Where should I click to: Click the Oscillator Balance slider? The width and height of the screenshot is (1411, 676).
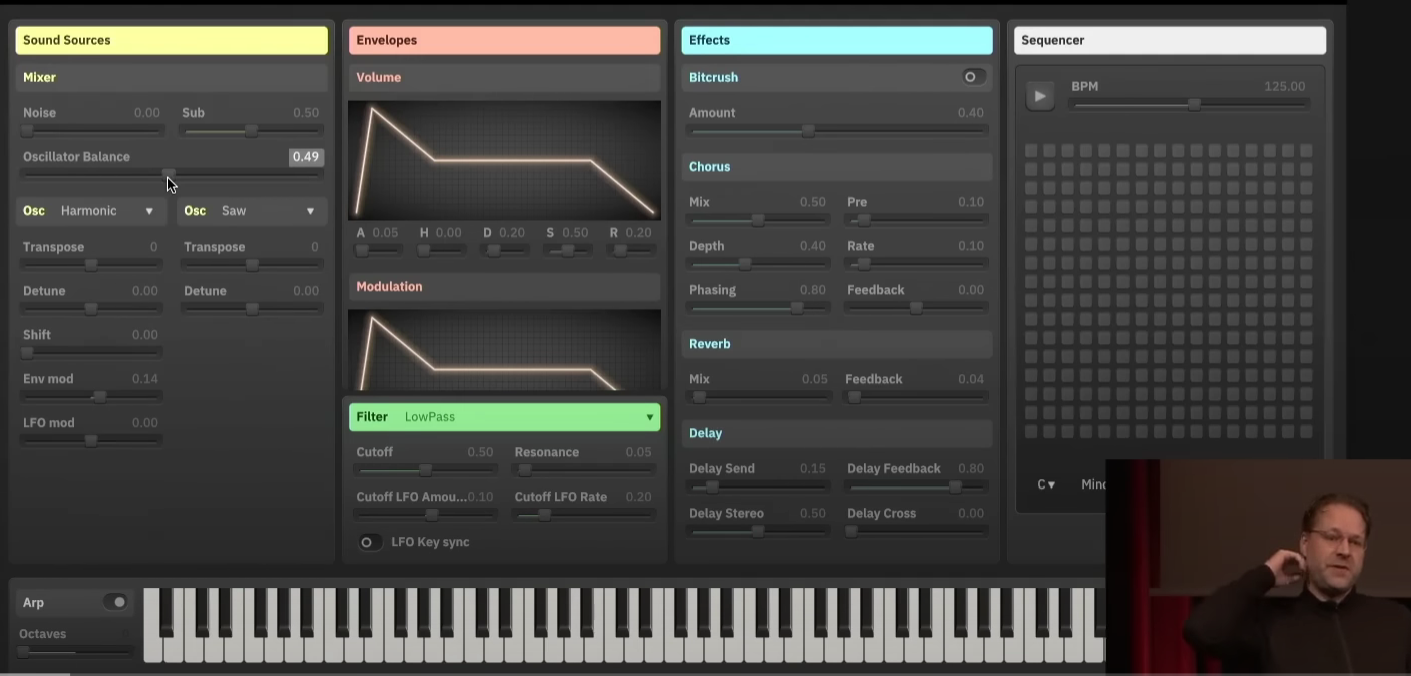[x=172, y=174]
